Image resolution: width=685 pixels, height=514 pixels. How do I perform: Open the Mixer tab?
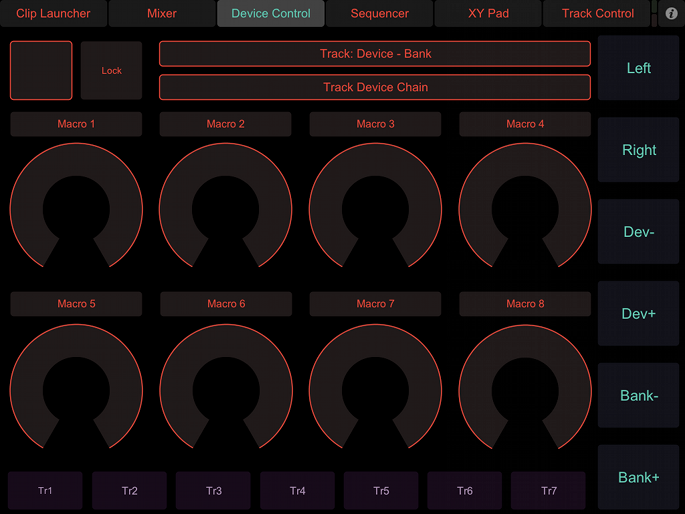(162, 14)
